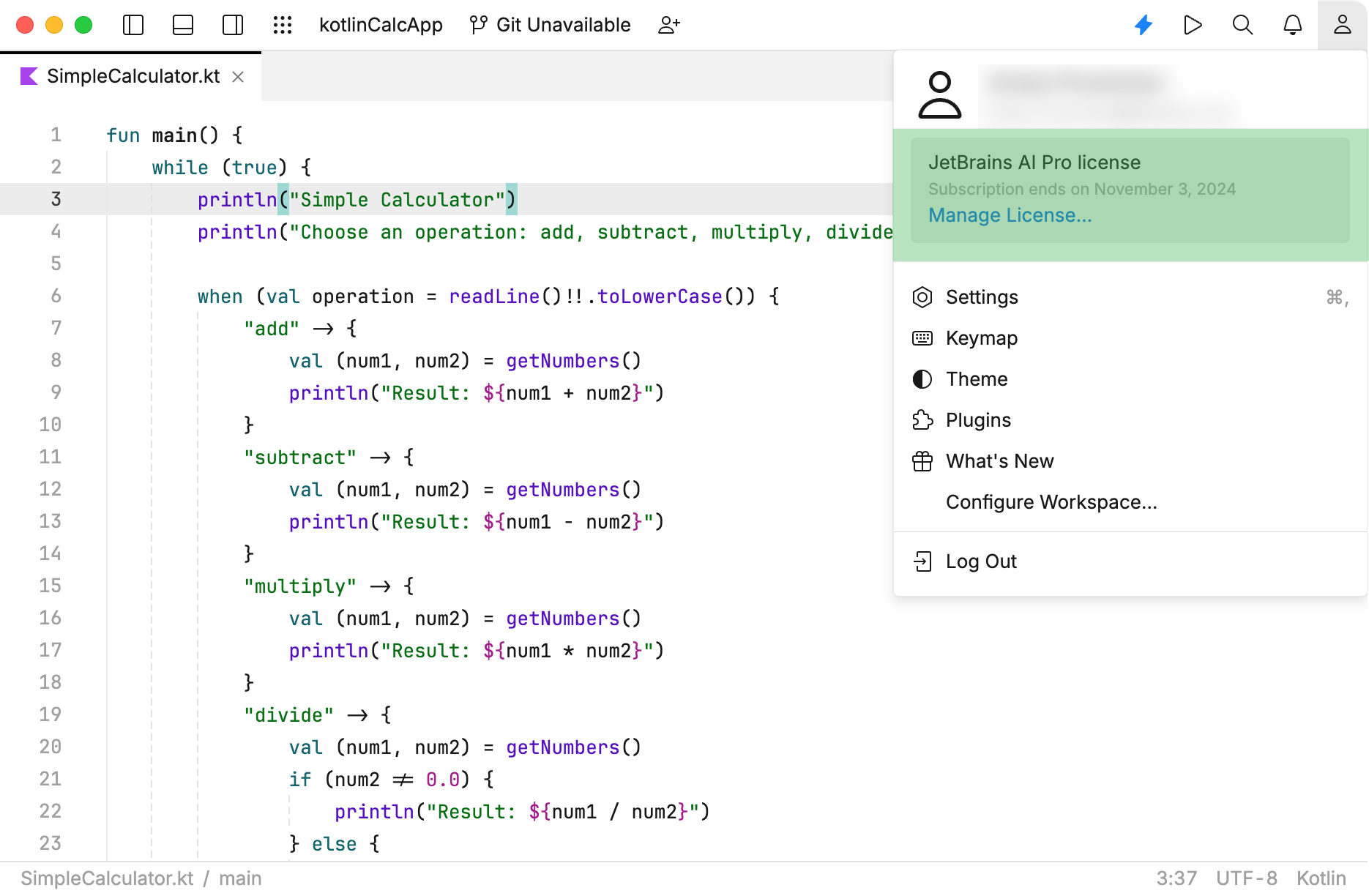Show notifications via bell icon
Image resolution: width=1369 pixels, height=896 pixels.
(x=1293, y=25)
